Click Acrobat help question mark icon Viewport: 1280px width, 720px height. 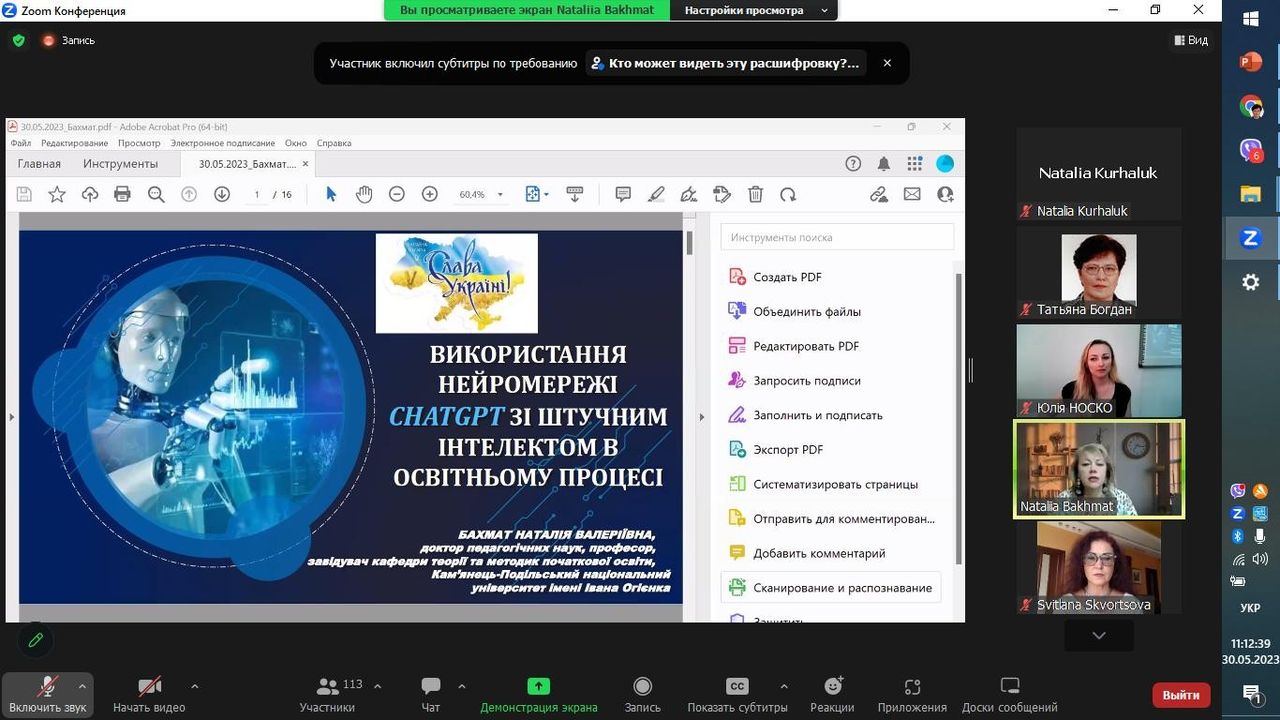[x=853, y=164]
